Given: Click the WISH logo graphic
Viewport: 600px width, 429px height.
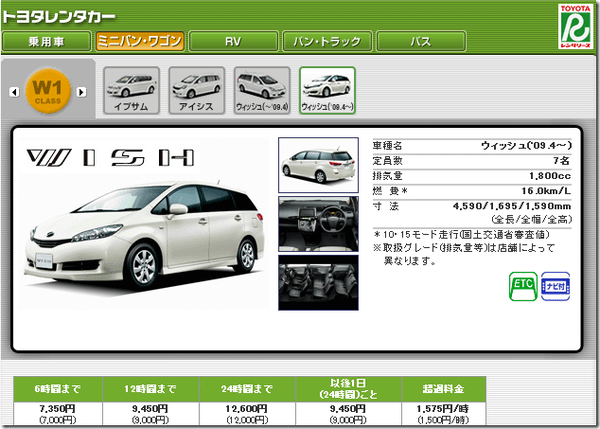Looking at the screenshot, I should [110, 158].
